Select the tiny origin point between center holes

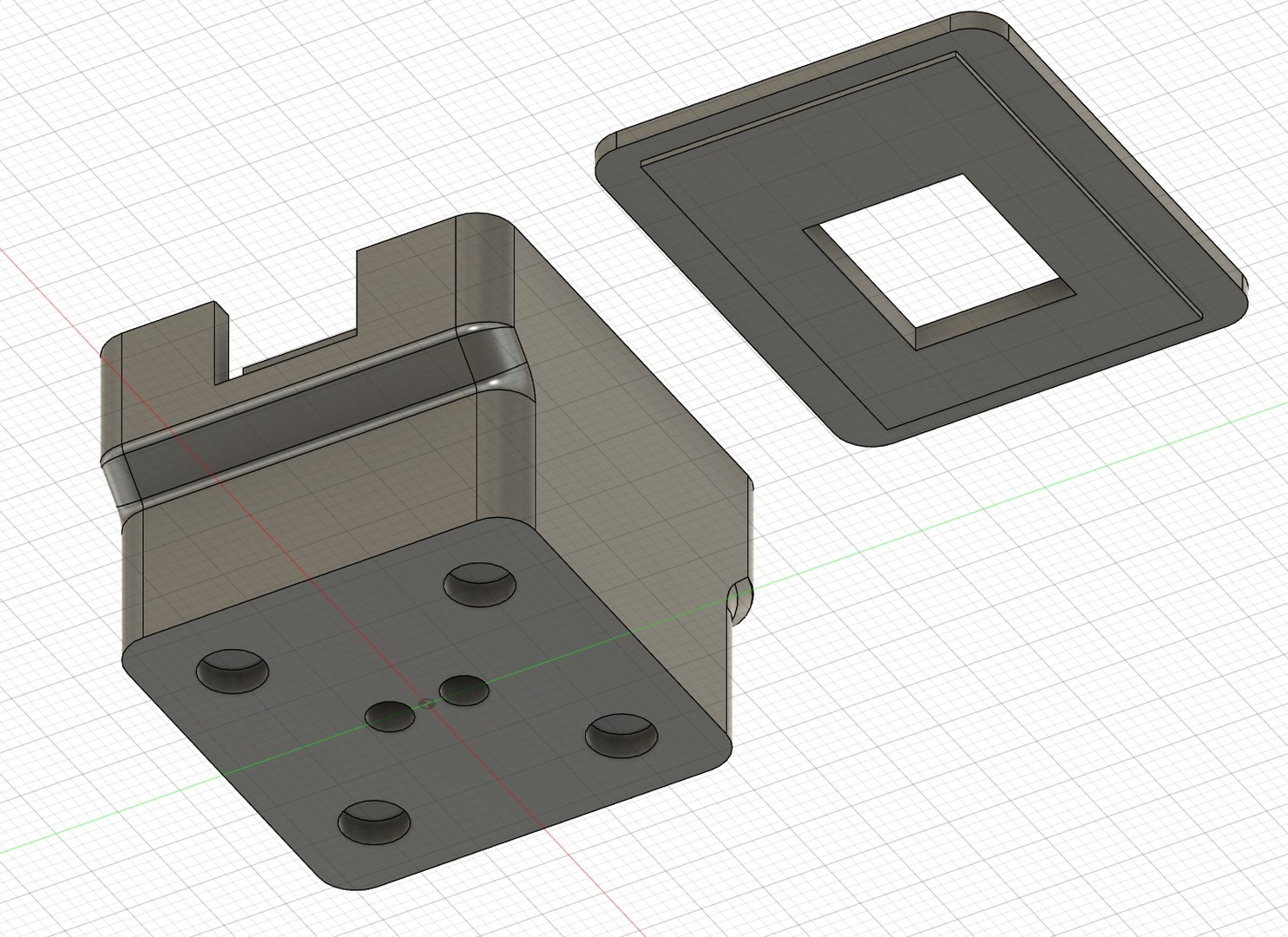click(x=426, y=703)
